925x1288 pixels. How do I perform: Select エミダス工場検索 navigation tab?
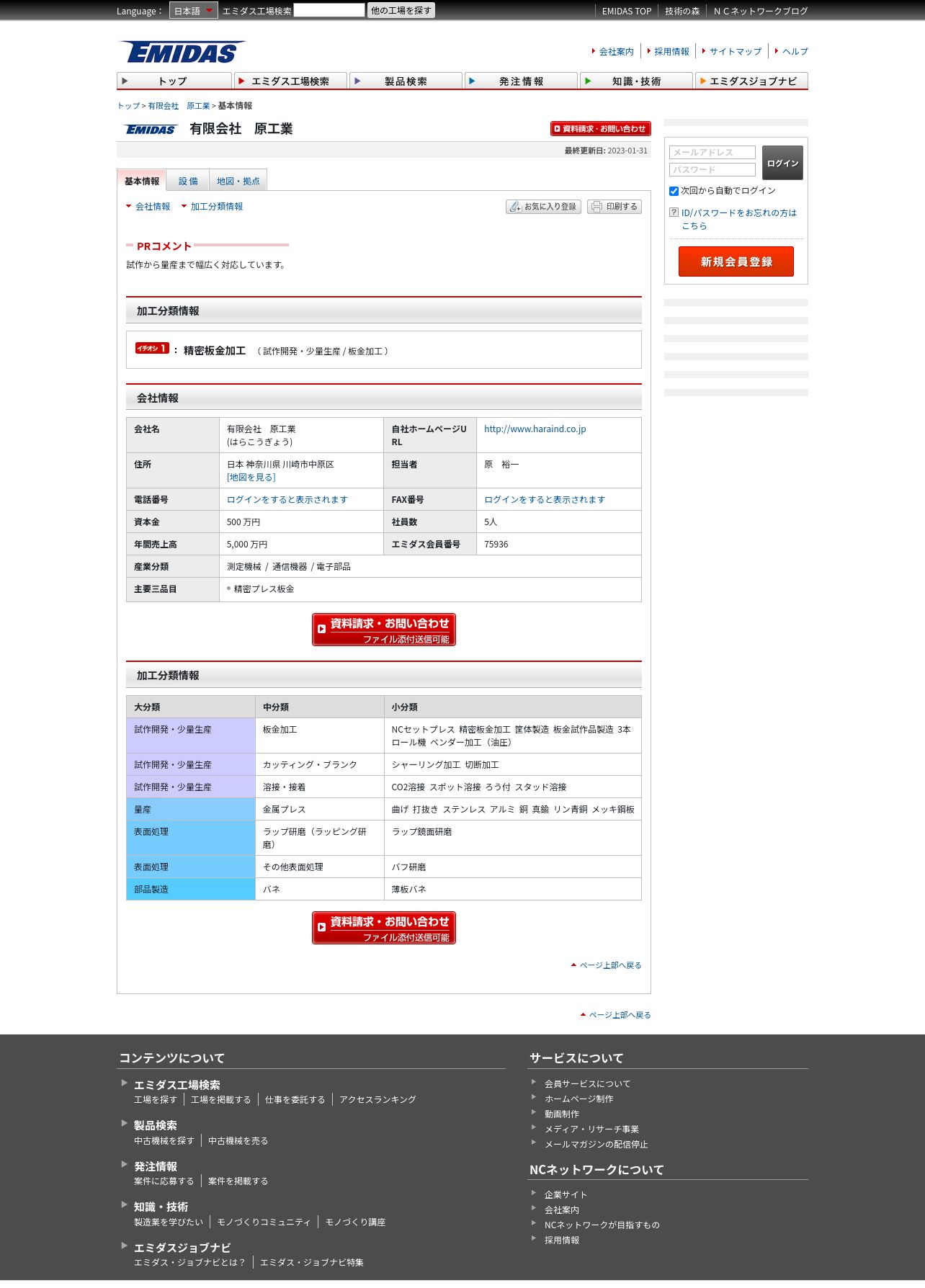click(x=290, y=81)
